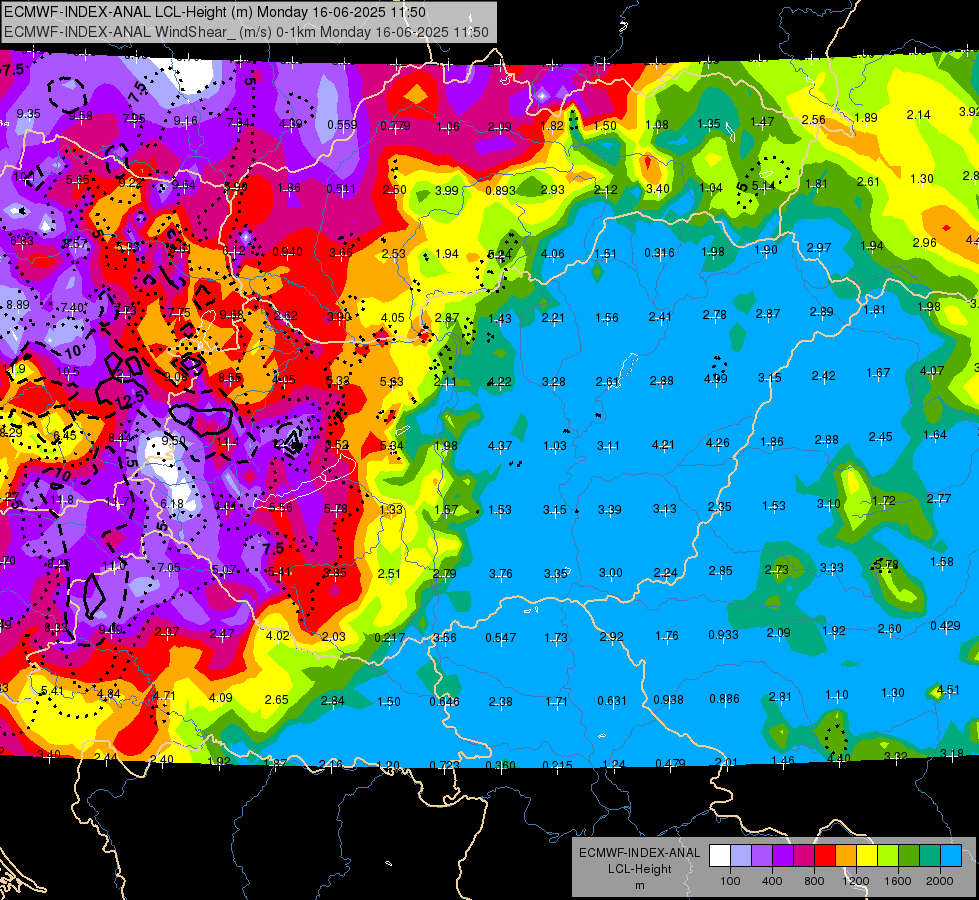The height and width of the screenshot is (900, 979).
Task: Click the wind shear value 2.14
Action: point(918,115)
